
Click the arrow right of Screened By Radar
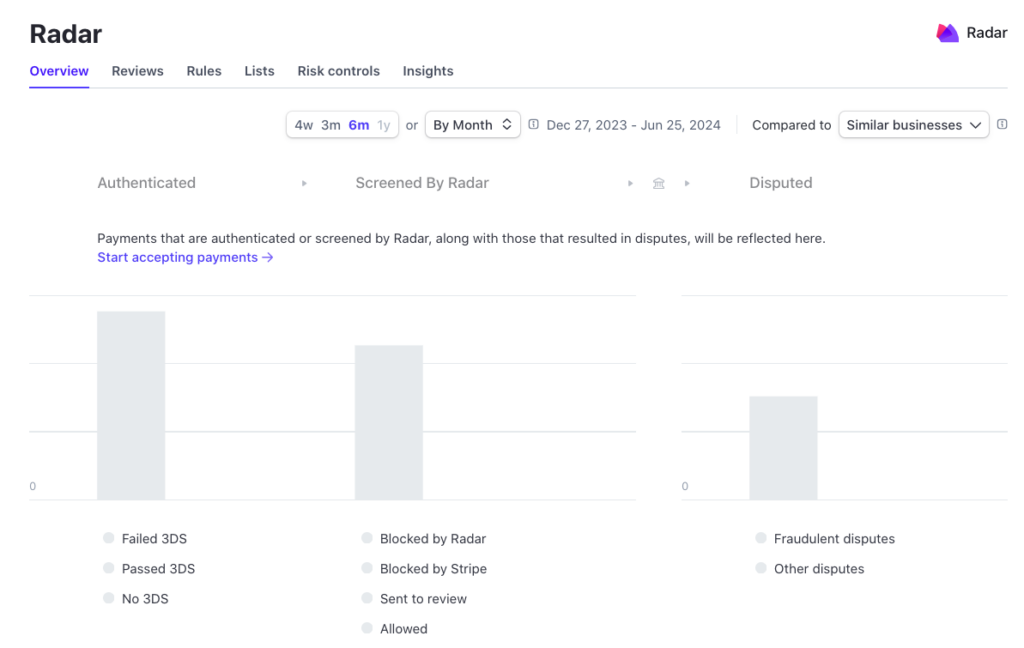pyautogui.click(x=630, y=184)
